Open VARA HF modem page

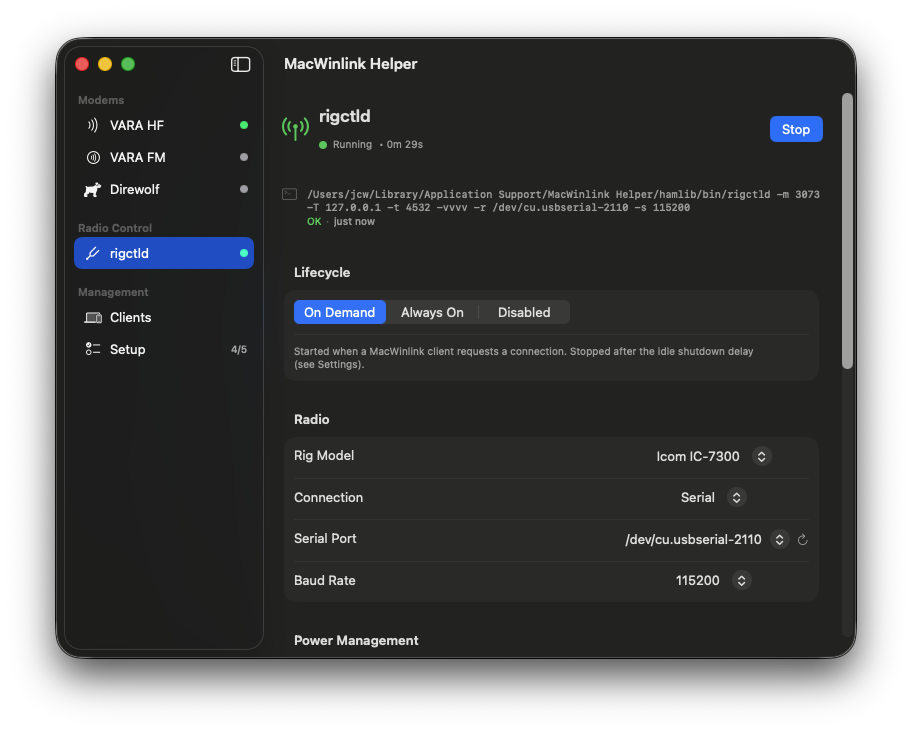pos(164,125)
